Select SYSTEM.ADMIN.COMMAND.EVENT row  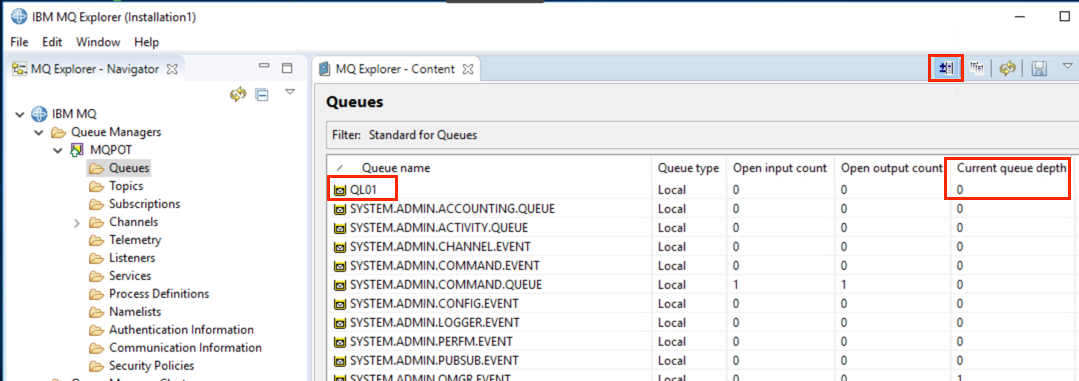[703, 265]
